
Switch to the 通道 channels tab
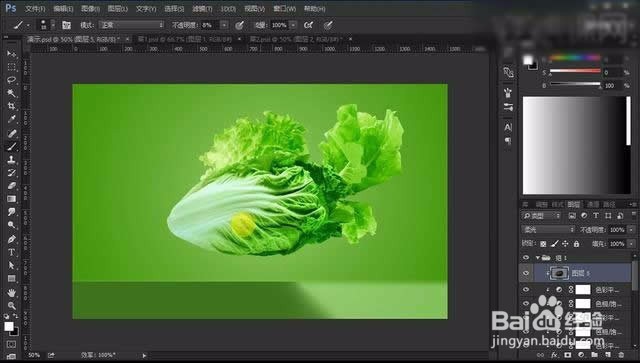[593, 204]
